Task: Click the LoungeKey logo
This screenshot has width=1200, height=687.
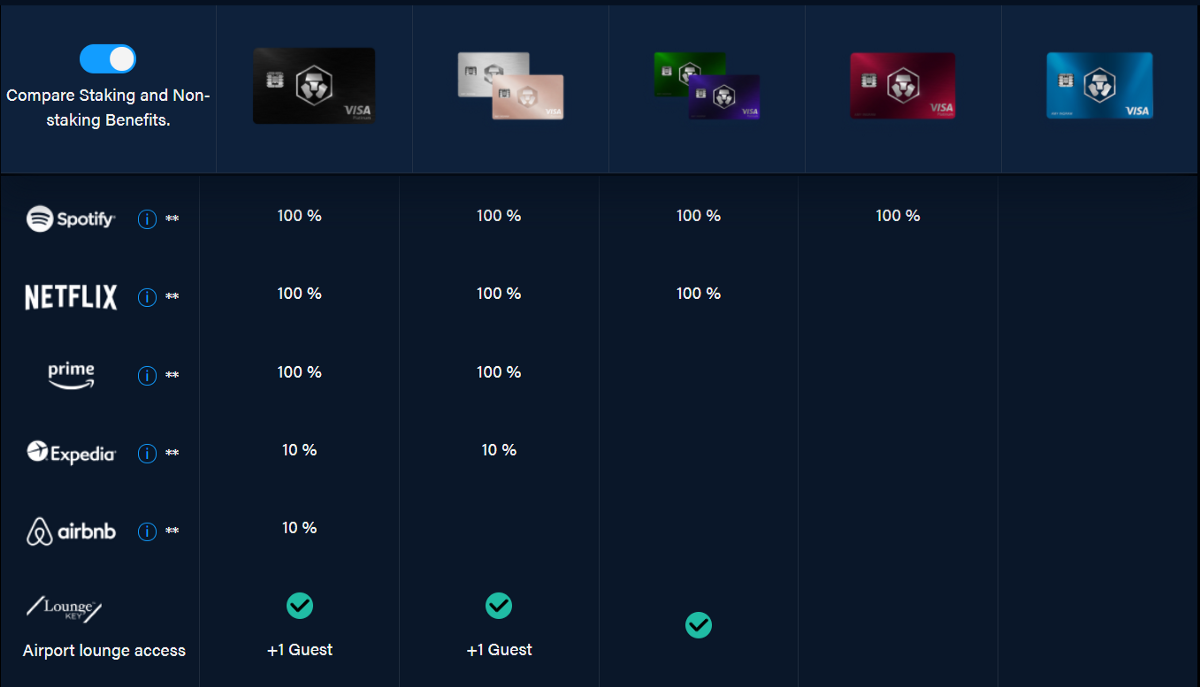Action: (x=65, y=608)
